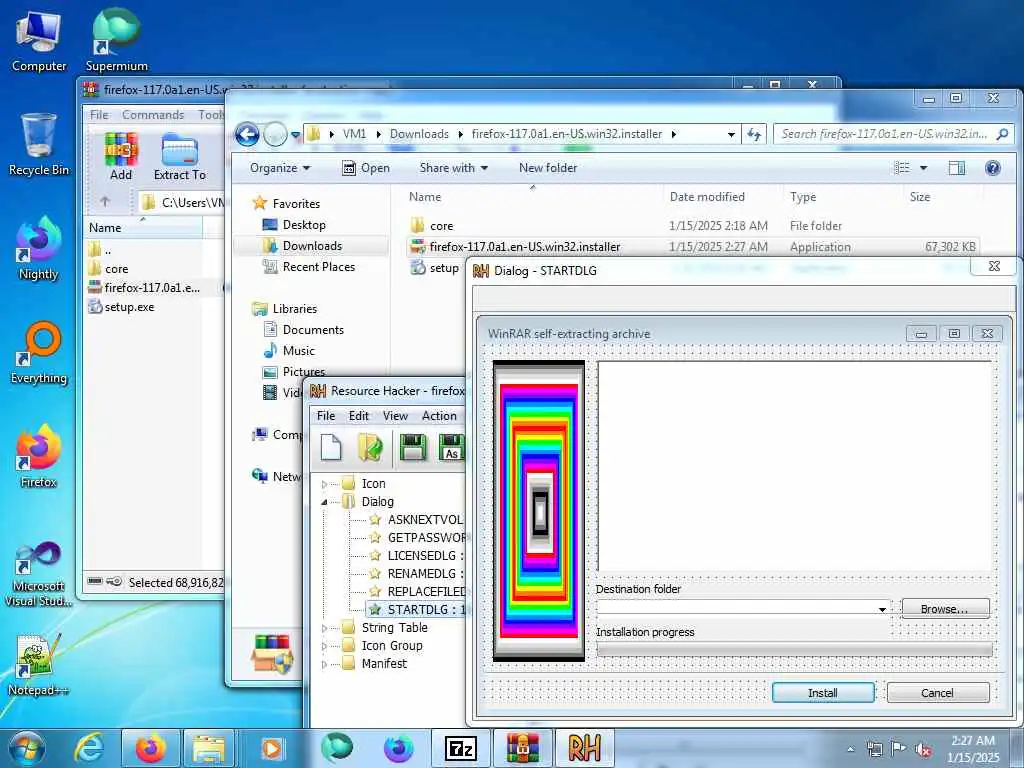Viewport: 1024px width, 768px height.
Task: Click Downloads in the Favorites sidebar
Action: [312, 246]
